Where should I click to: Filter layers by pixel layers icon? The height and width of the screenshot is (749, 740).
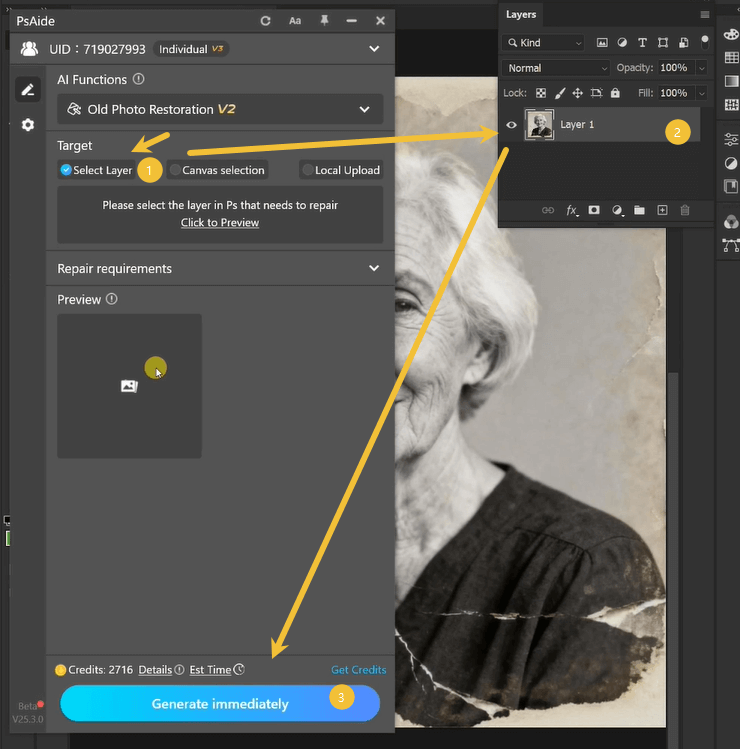point(602,43)
